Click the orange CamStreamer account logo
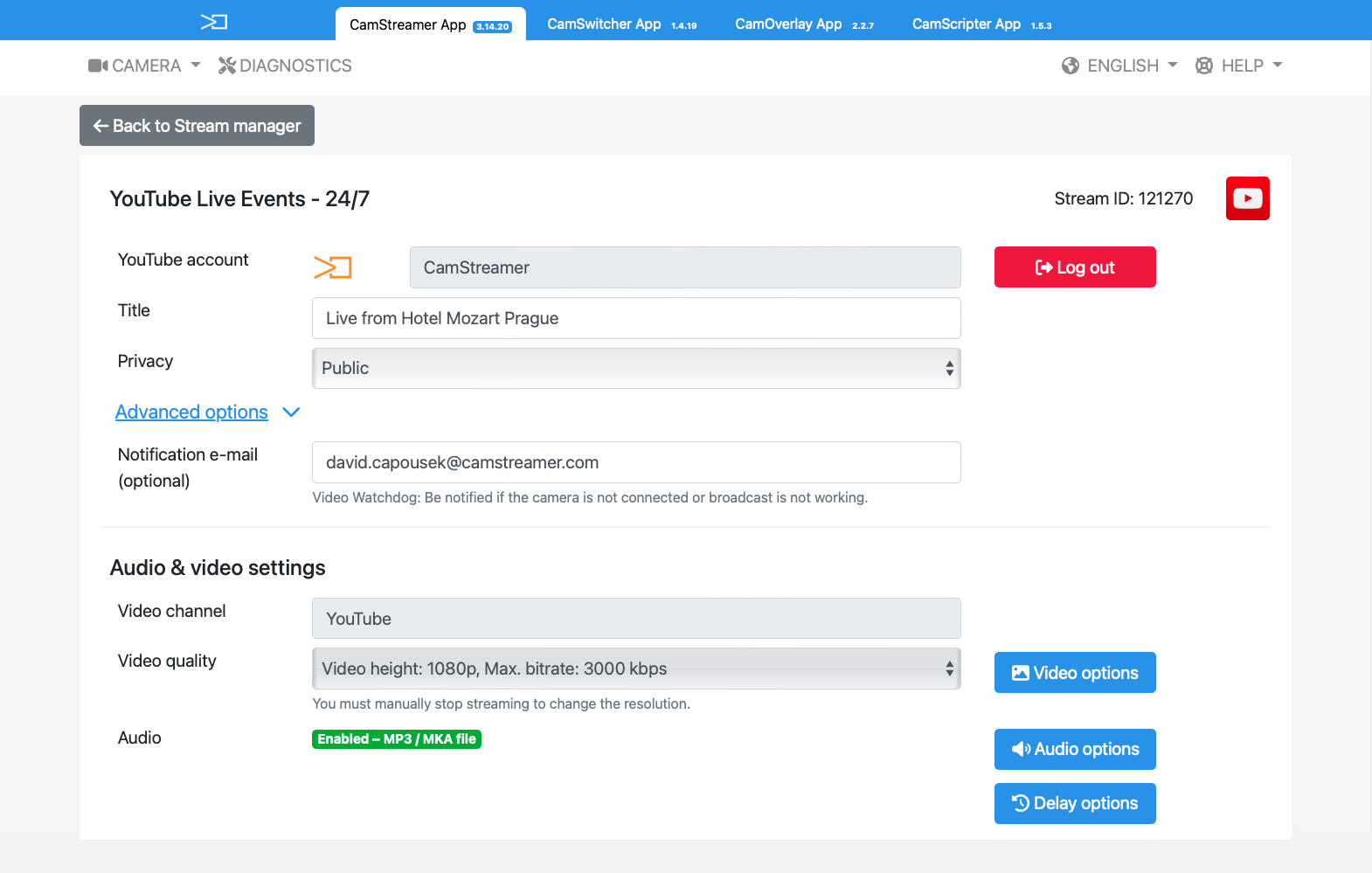The image size is (1372, 873). tap(332, 267)
